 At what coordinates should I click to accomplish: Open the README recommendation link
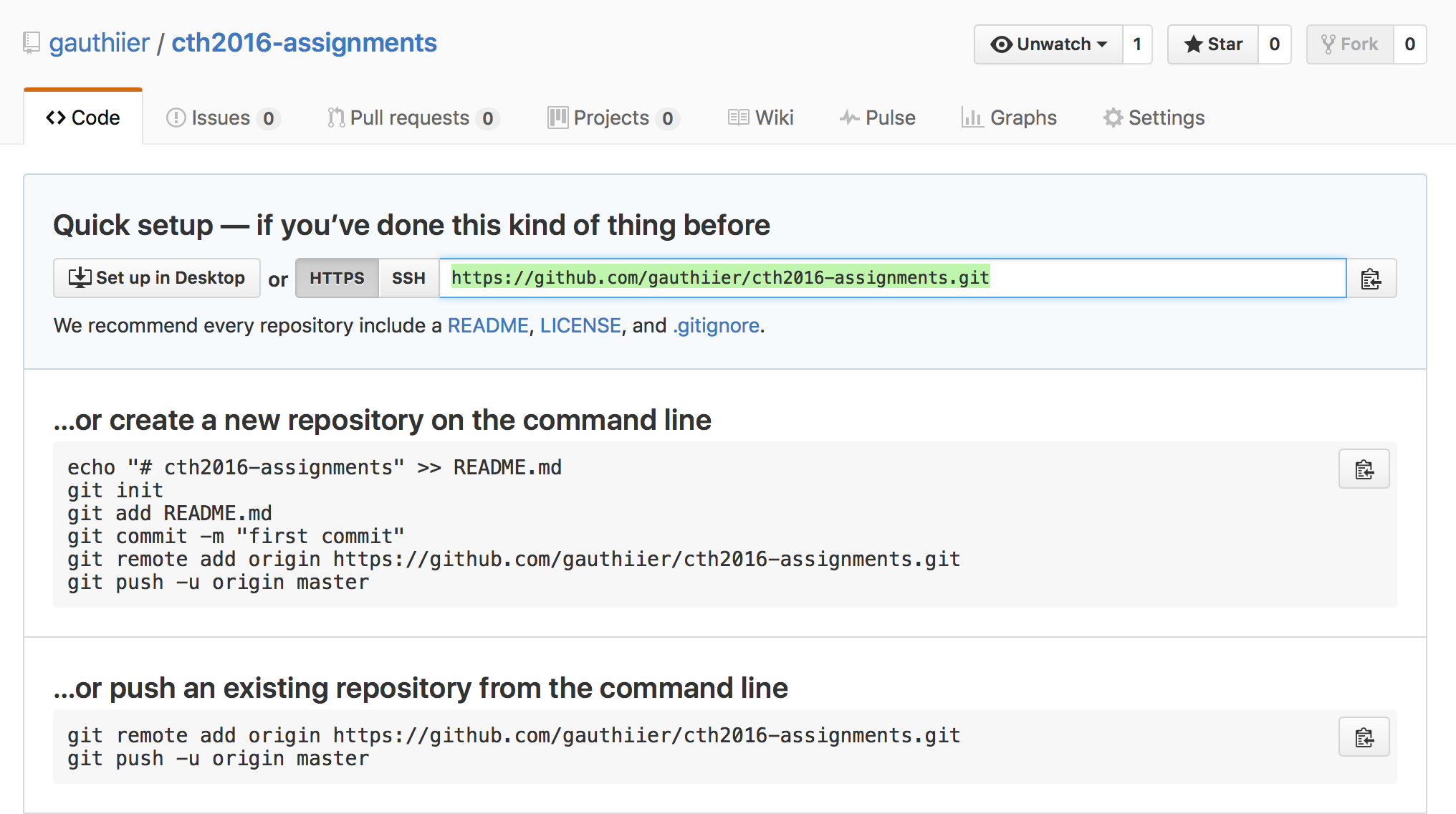488,325
